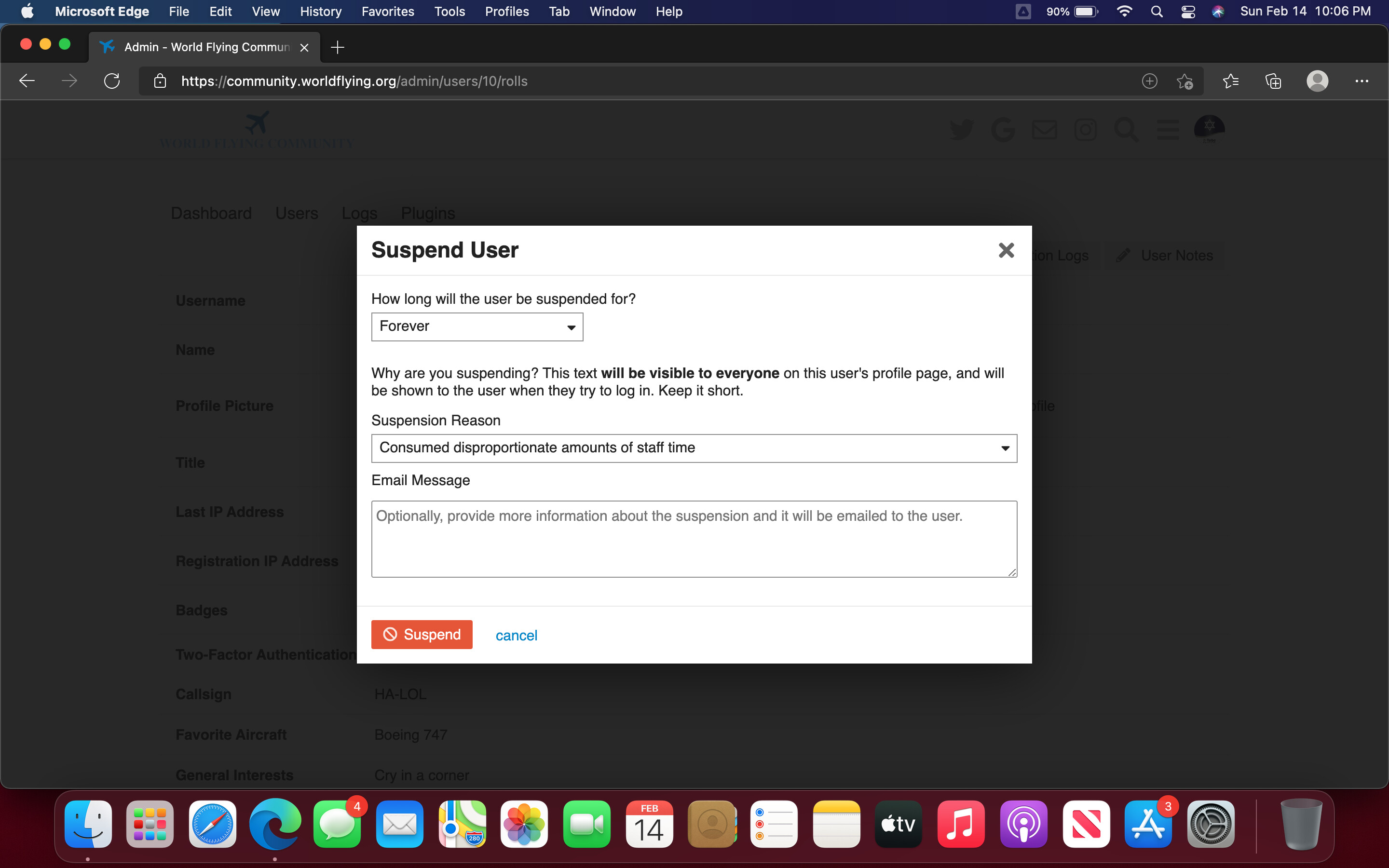Open Apple TV from the Dock
Viewport: 1389px width, 868px height.
pos(898,825)
